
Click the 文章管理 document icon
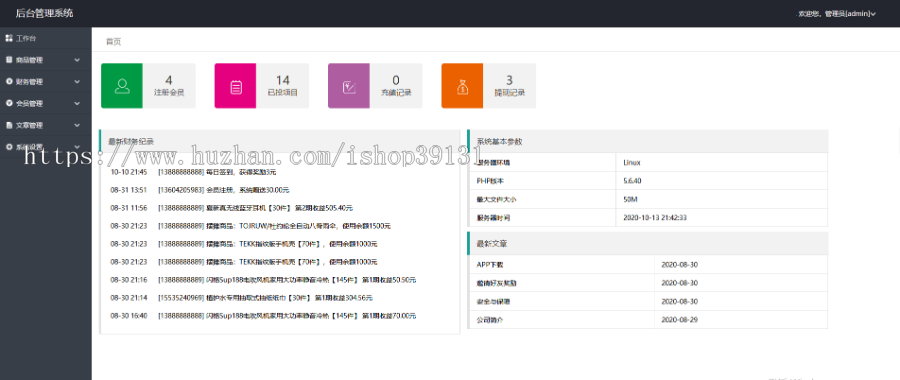9,125
